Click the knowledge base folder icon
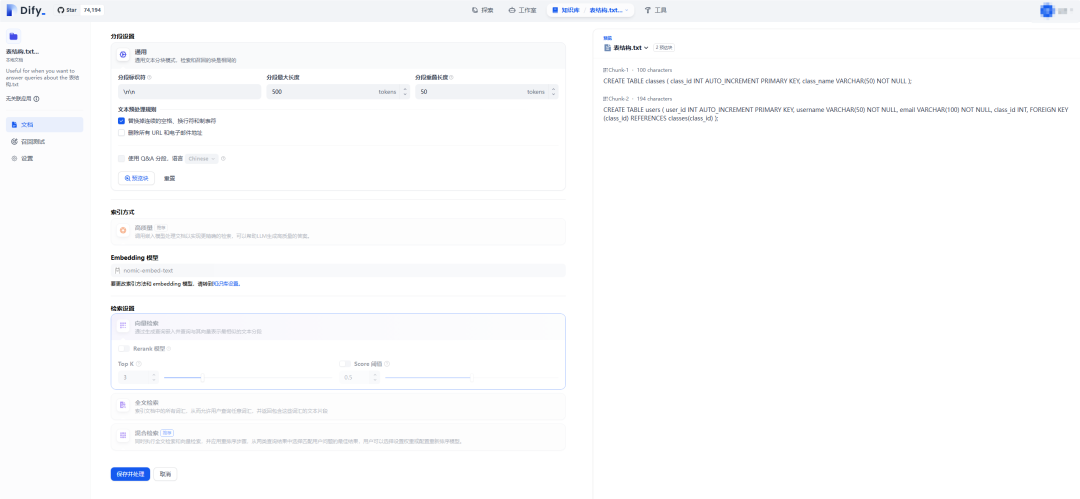The height and width of the screenshot is (499, 1080). pyautogui.click(x=13, y=37)
